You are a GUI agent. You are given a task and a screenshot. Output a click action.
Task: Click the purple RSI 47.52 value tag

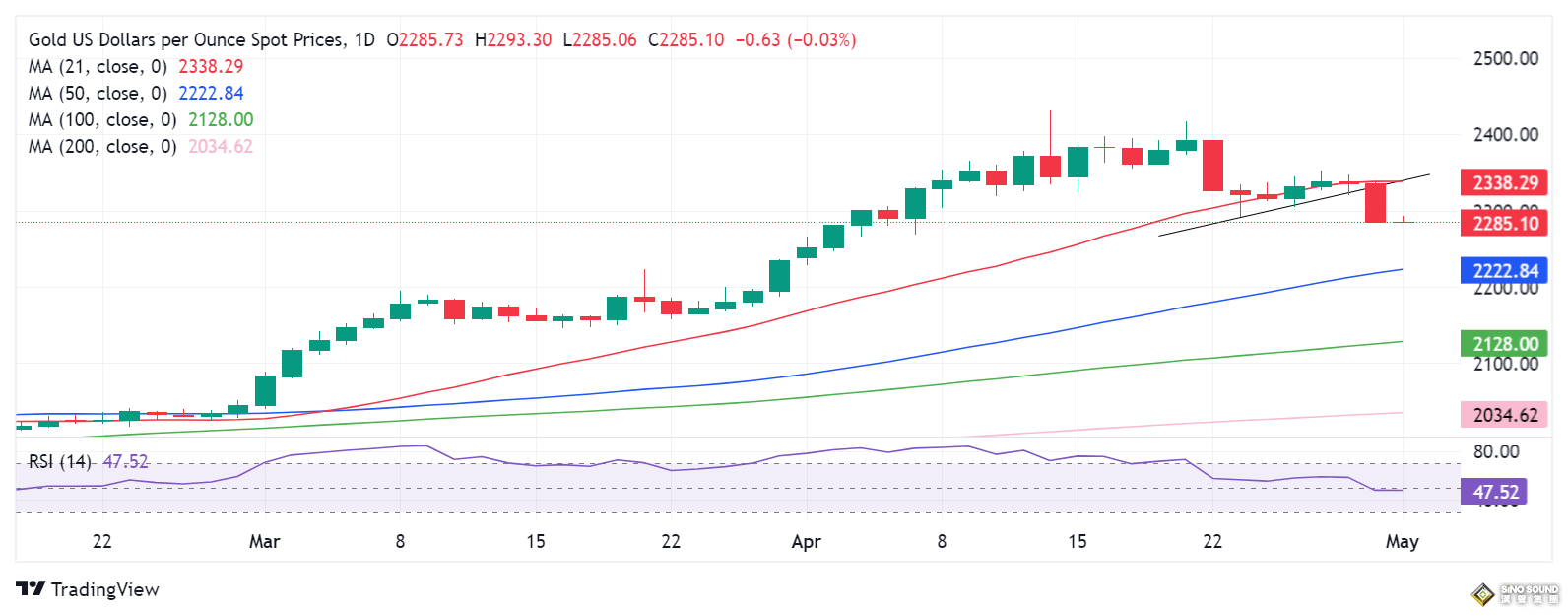point(1494,492)
